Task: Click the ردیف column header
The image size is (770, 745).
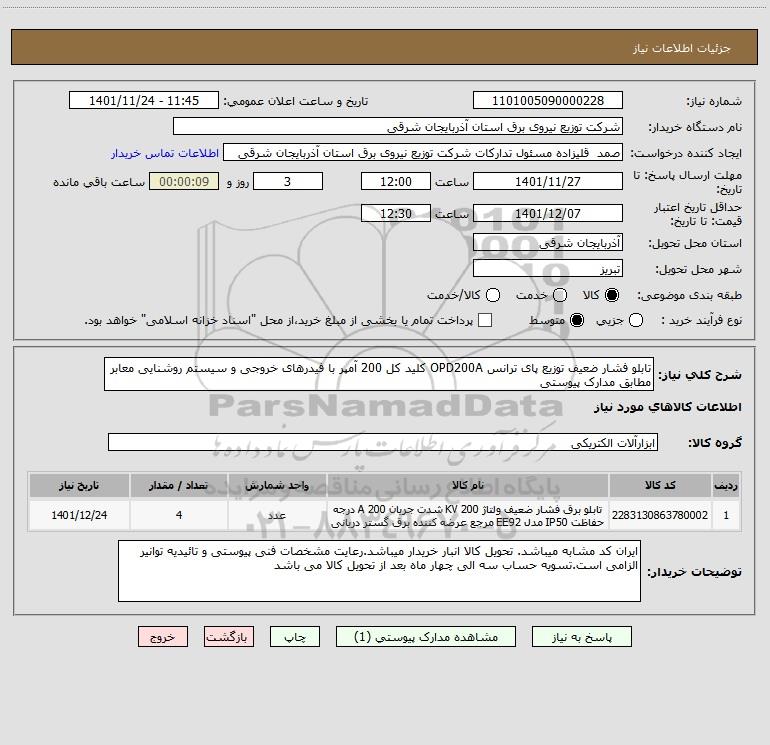Action: [x=726, y=486]
